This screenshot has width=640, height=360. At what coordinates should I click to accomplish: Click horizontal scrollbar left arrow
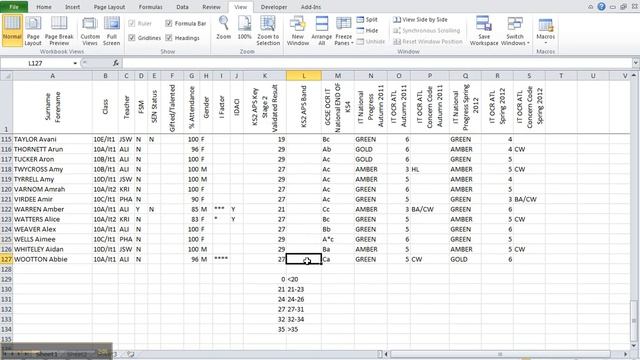coord(386,354)
